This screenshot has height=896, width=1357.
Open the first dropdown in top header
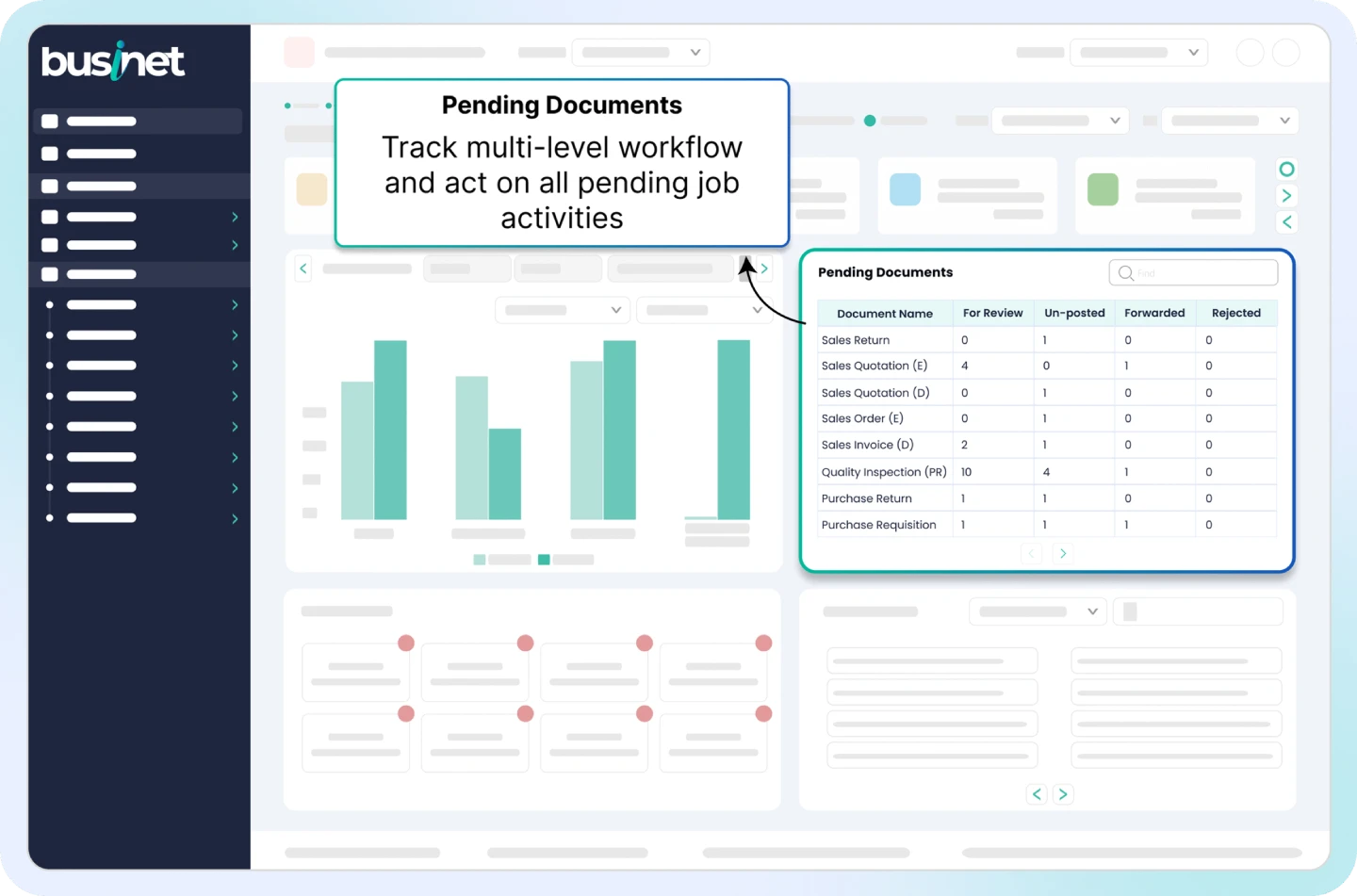pos(640,53)
